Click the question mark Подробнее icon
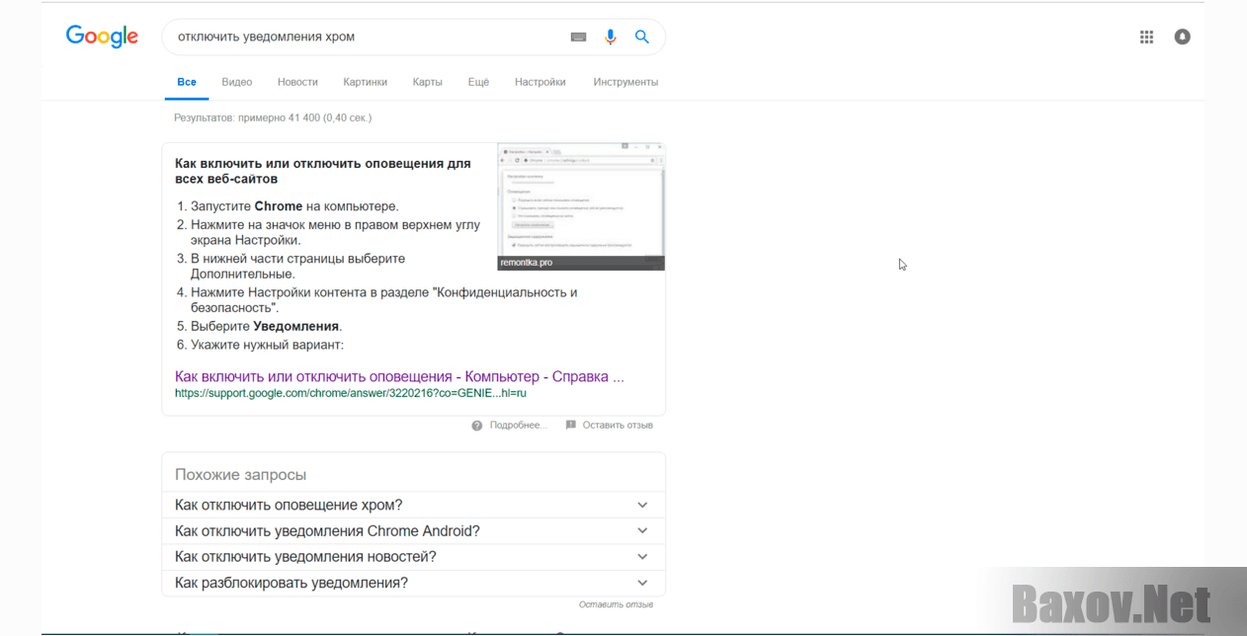The height and width of the screenshot is (636, 1247). (477, 425)
